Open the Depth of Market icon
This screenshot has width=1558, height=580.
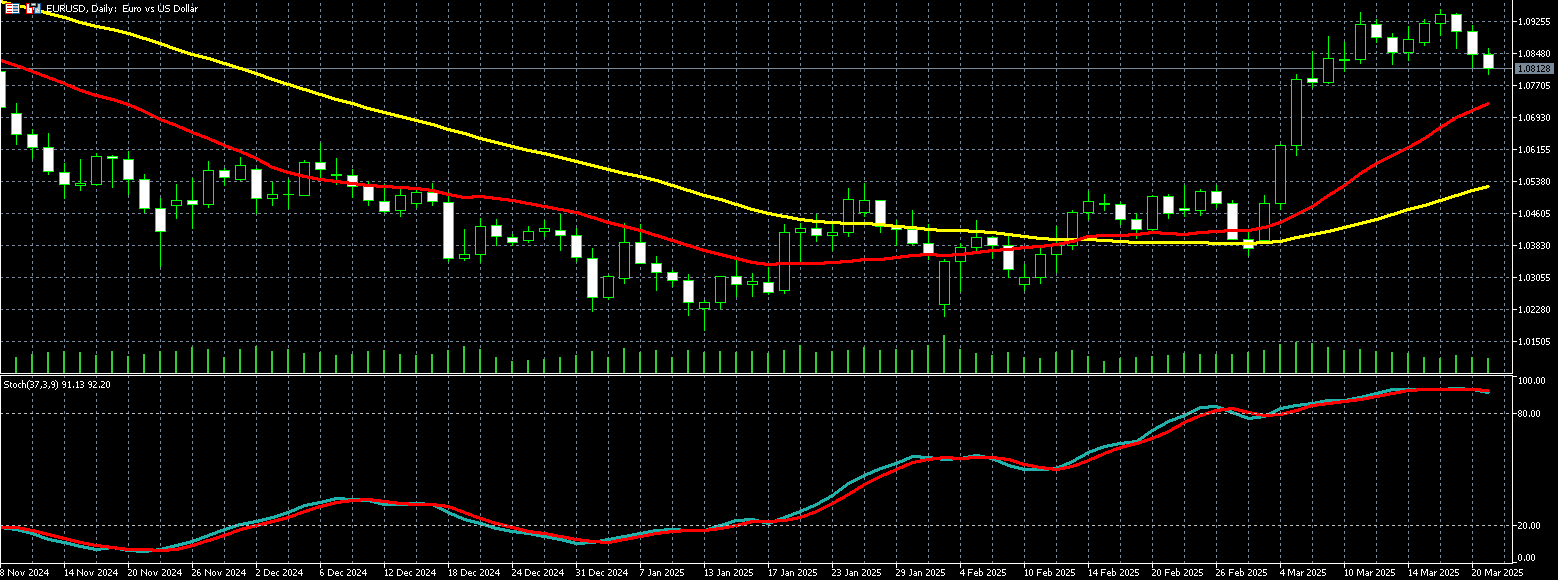click(x=13, y=8)
